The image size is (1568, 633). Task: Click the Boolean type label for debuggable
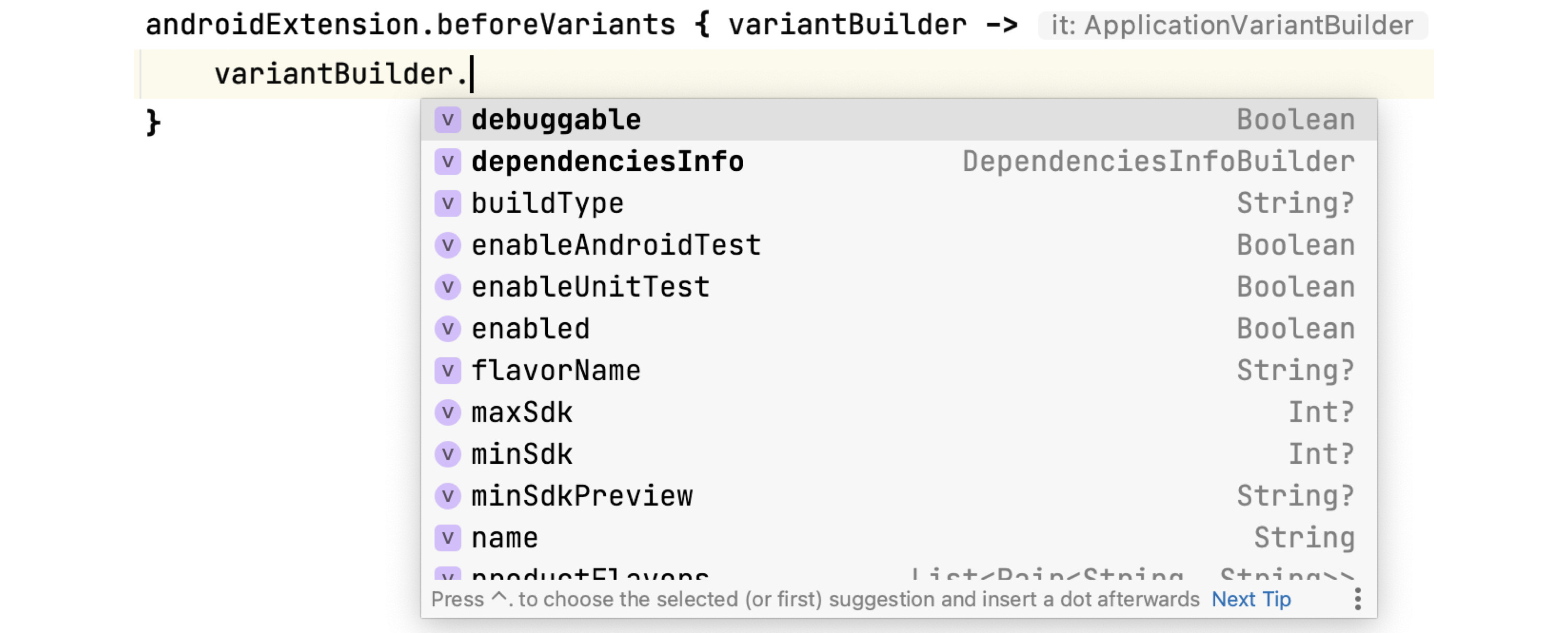click(1296, 120)
